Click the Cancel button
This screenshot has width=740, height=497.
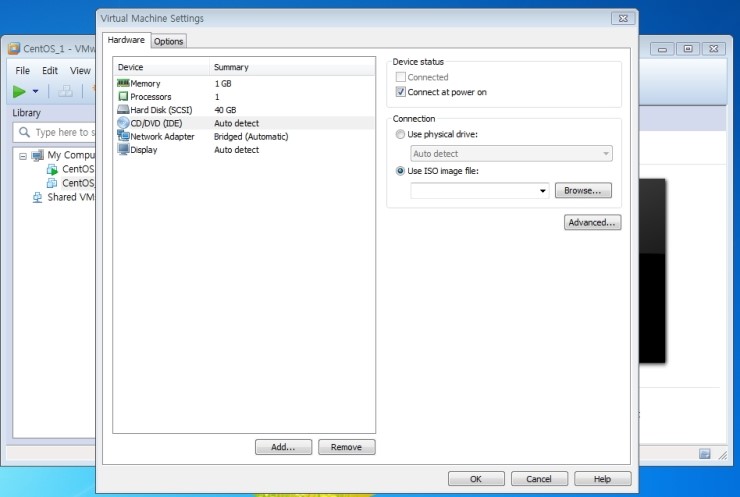pyautogui.click(x=539, y=479)
